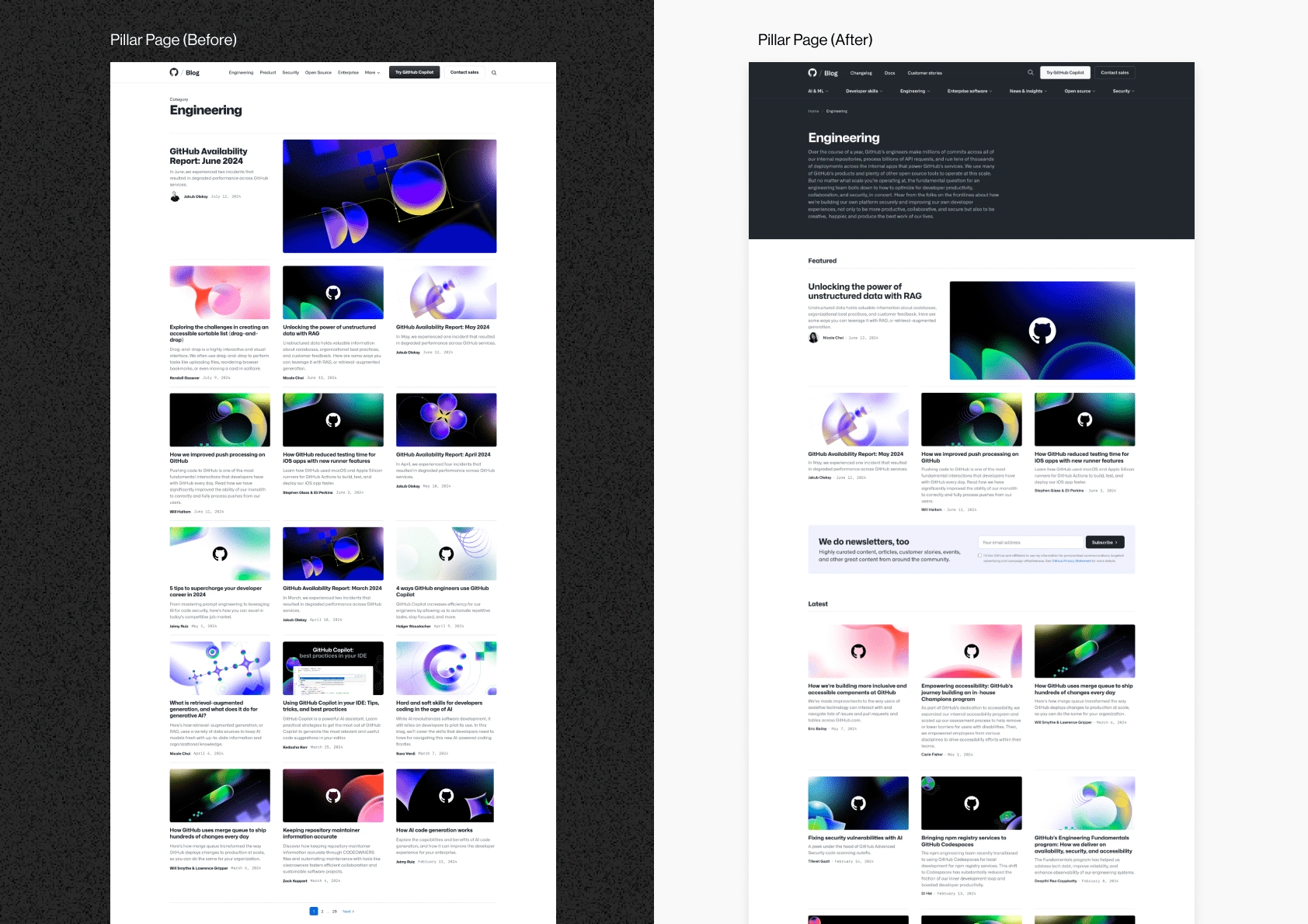Click Nicole Choi avatar in After featured post

813,338
